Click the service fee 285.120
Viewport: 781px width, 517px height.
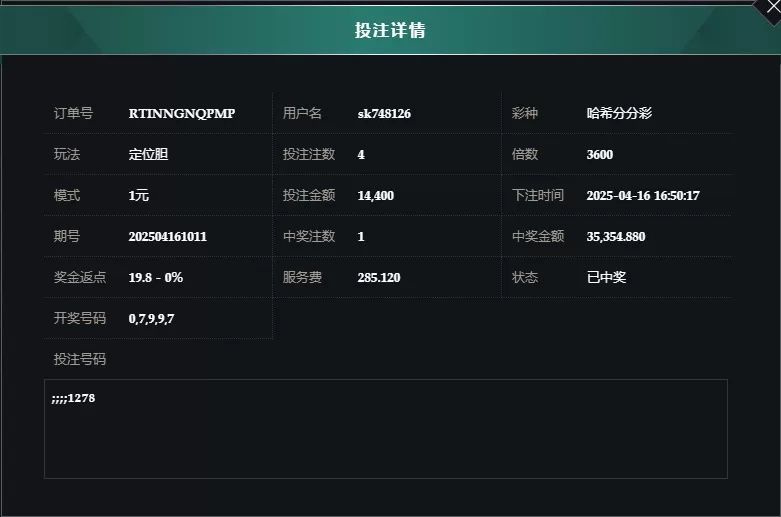pos(379,278)
